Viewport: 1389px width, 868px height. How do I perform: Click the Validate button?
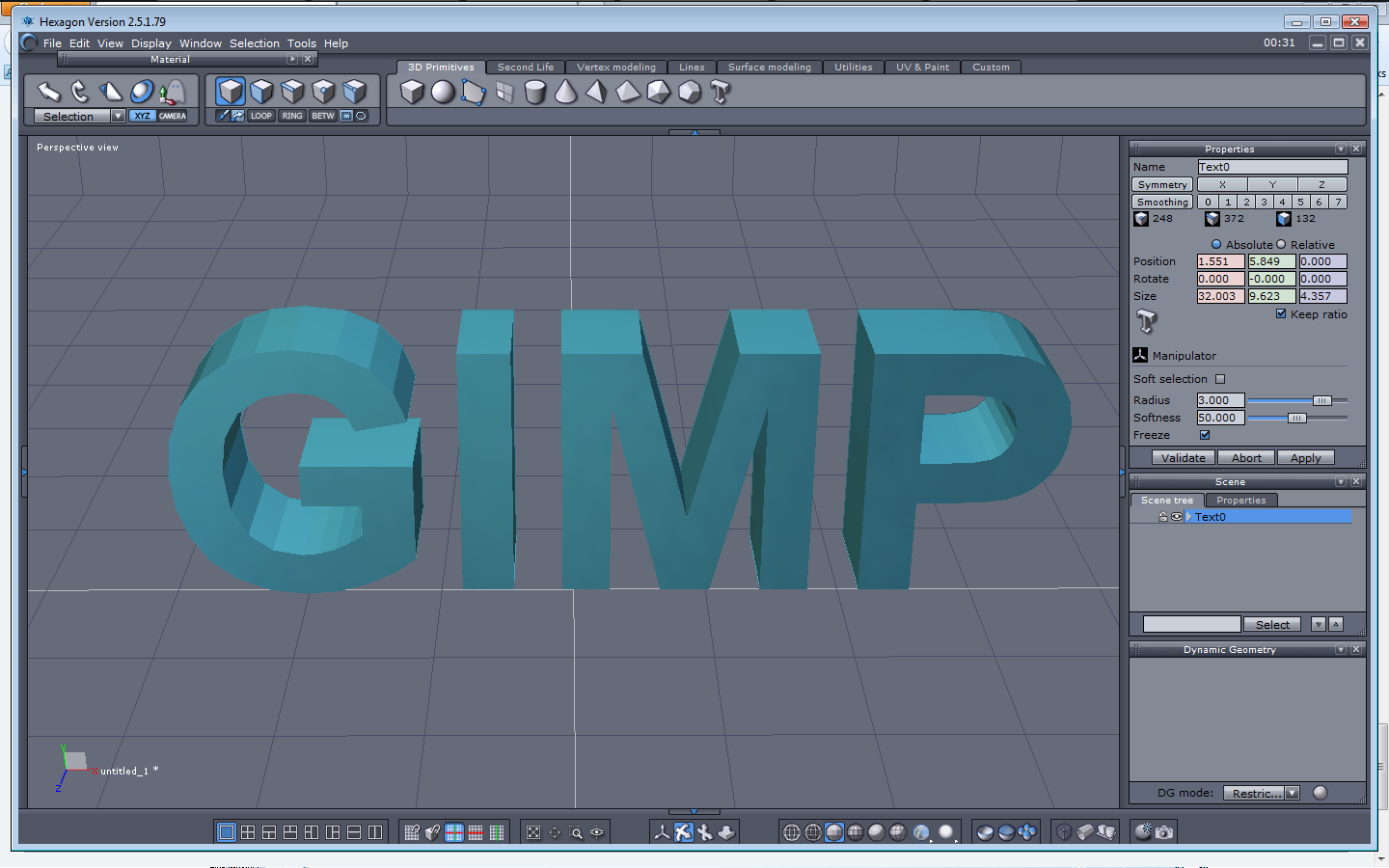click(x=1183, y=458)
